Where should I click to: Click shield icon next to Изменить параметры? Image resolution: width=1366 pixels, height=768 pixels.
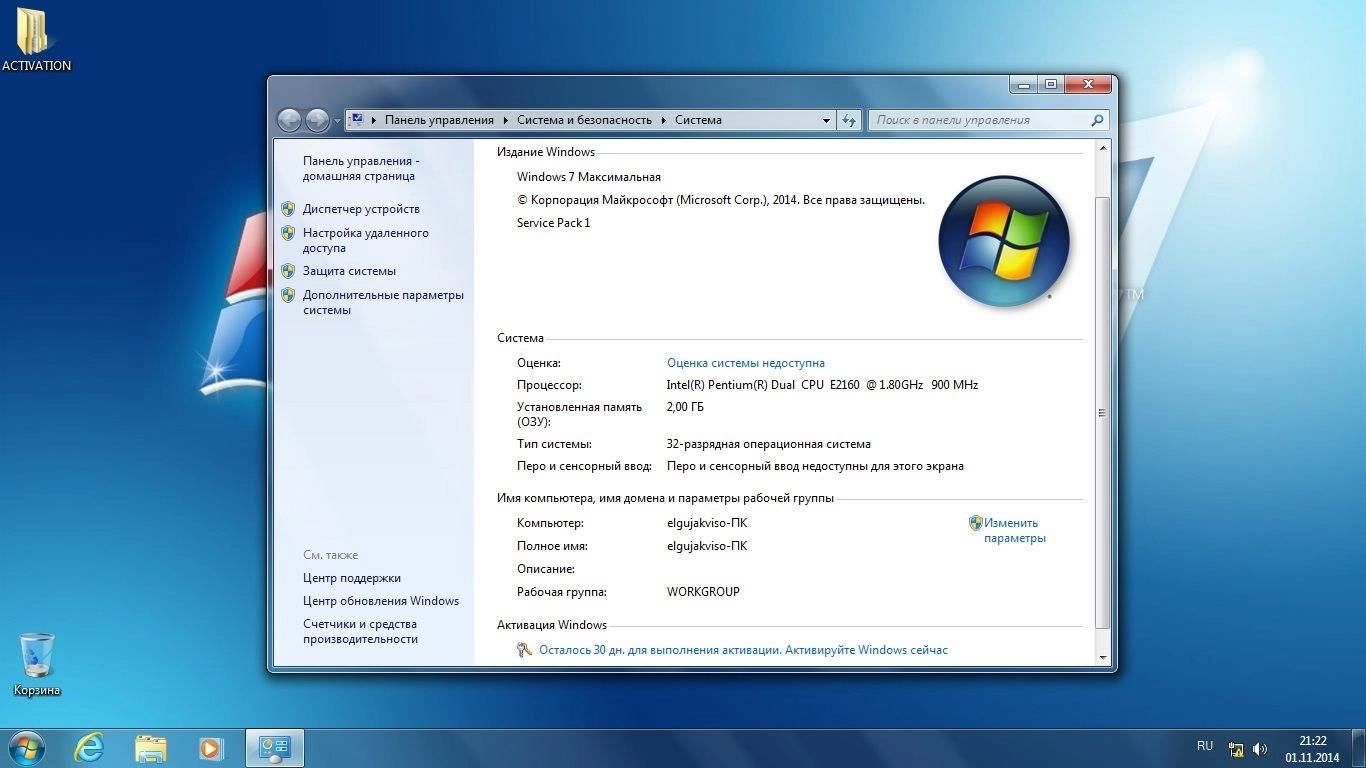tap(976, 523)
